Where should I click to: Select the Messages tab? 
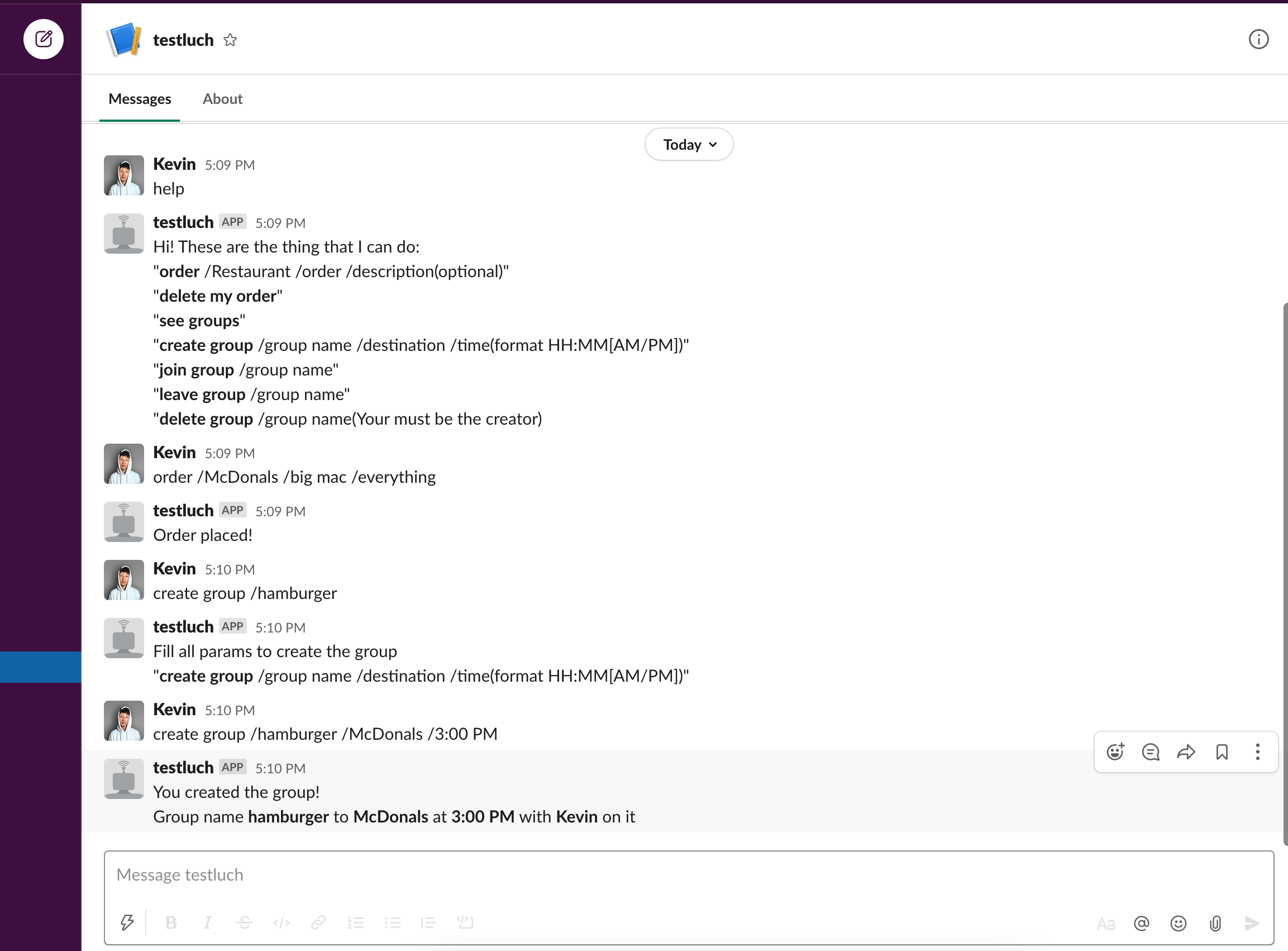(x=139, y=98)
